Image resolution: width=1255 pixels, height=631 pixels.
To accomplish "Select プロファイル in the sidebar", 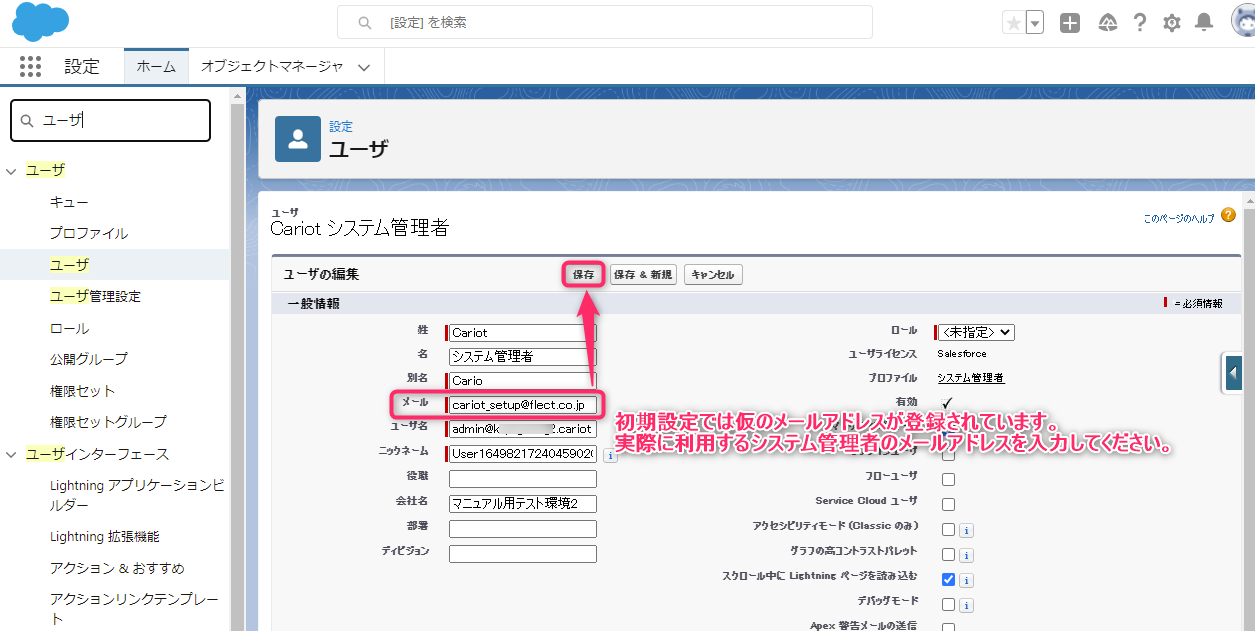I will 89,233.
